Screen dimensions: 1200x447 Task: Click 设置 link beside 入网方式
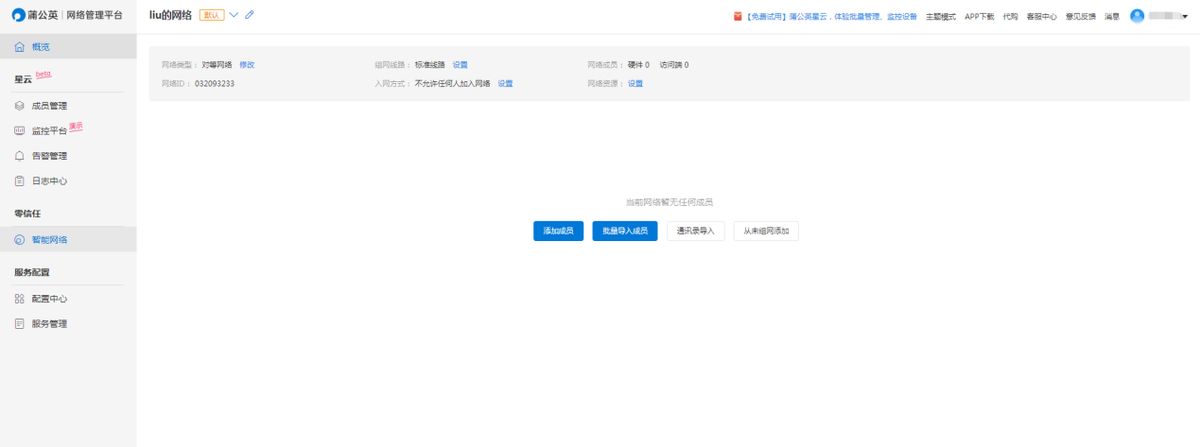[505, 84]
